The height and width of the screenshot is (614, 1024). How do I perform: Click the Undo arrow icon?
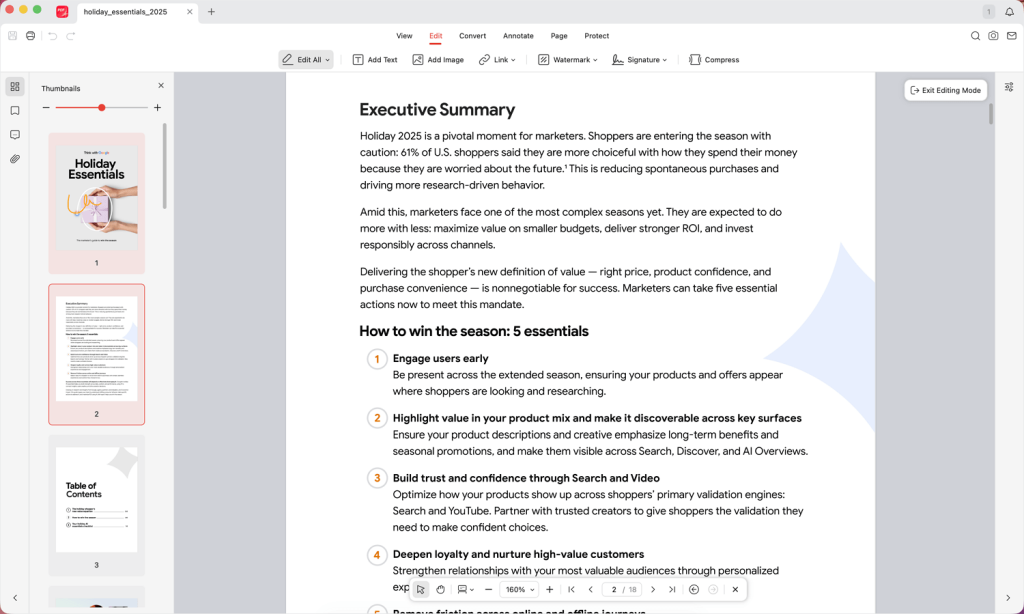(x=52, y=35)
